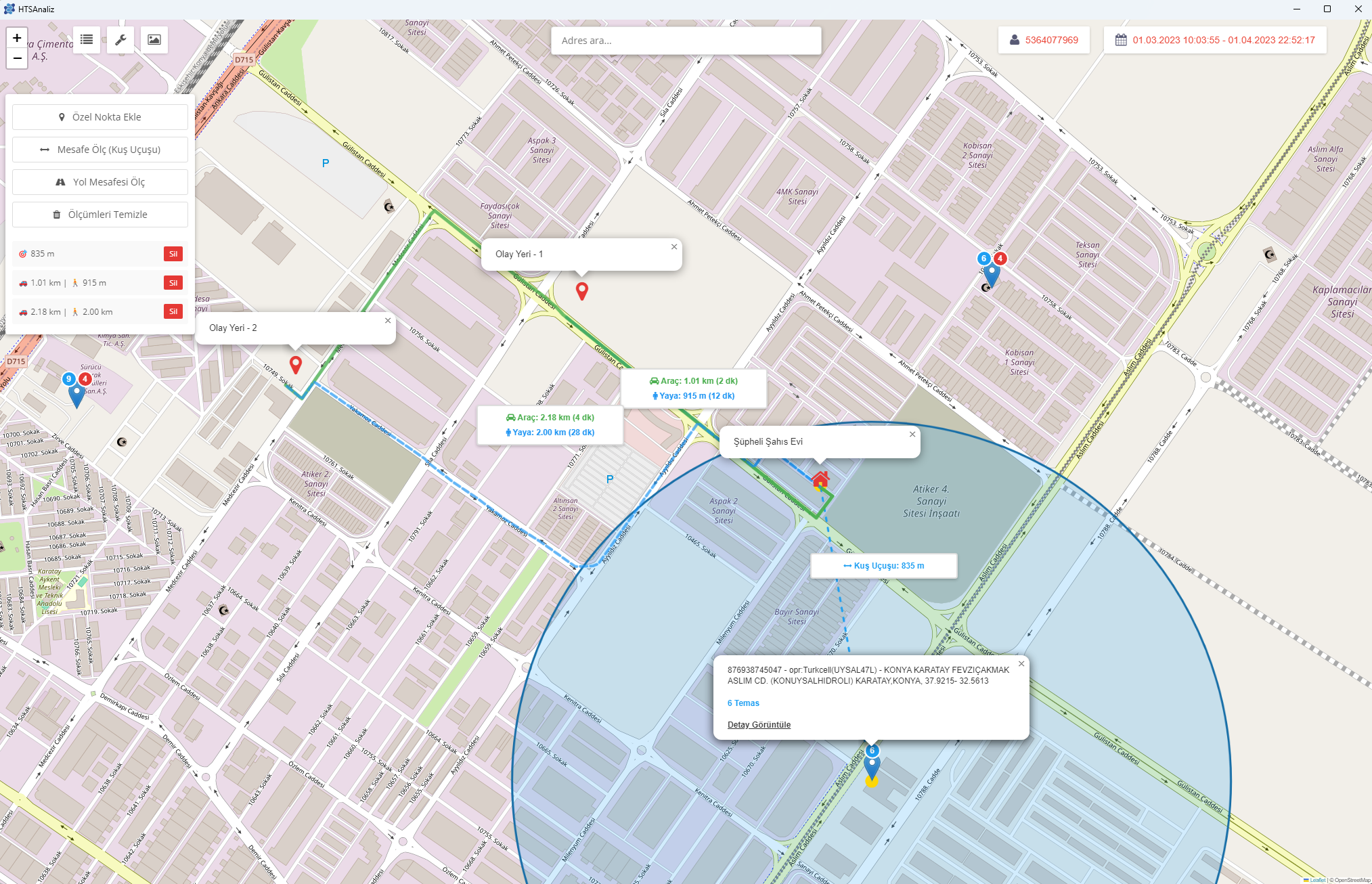
Task: Click the HTSAnaliz app icon in title bar
Action: point(9,9)
